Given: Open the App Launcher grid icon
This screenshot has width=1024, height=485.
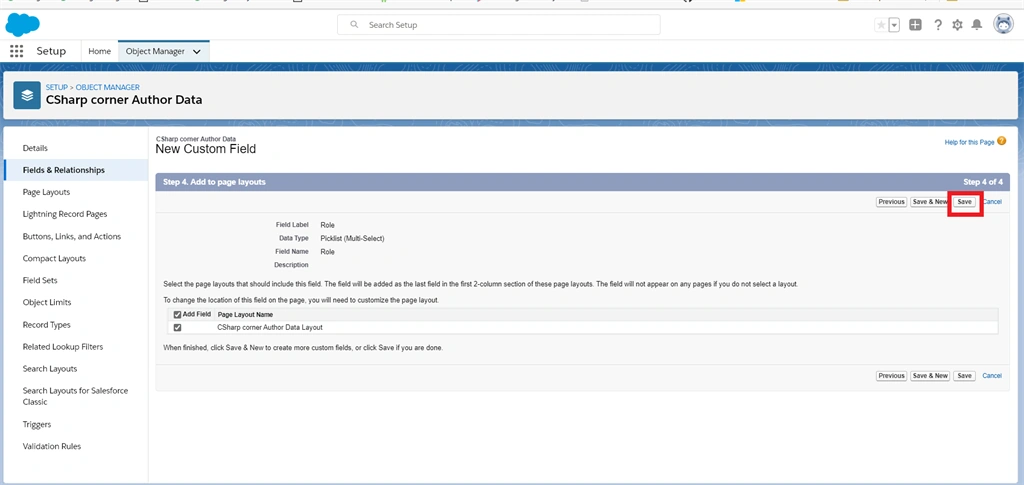Looking at the screenshot, I should [16, 51].
